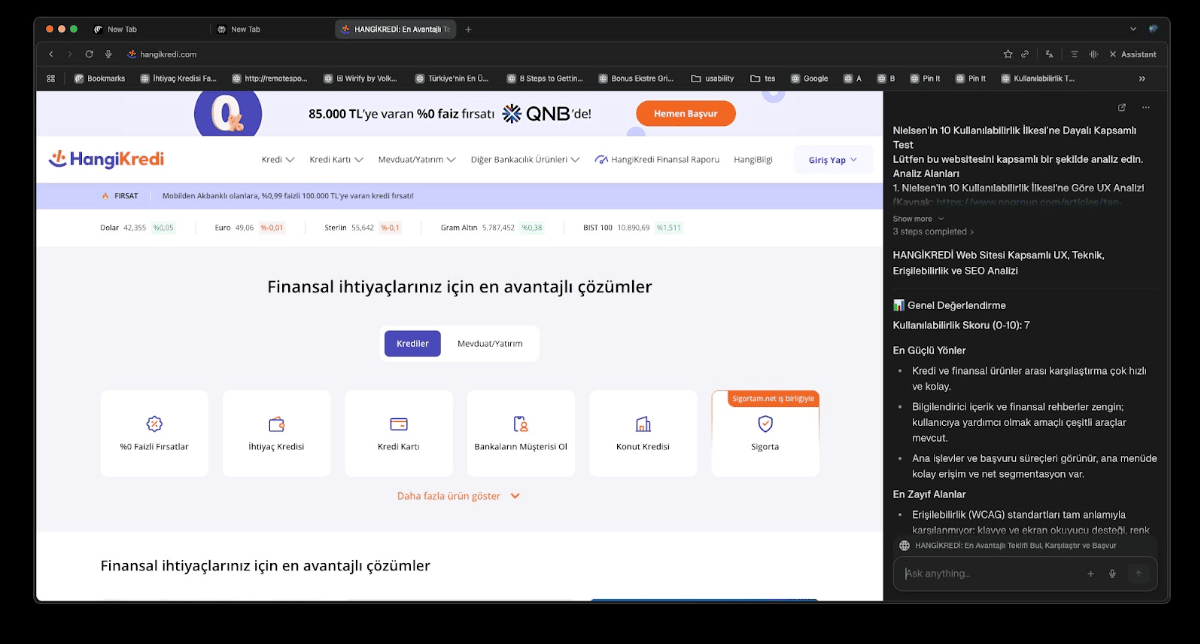The image size is (1200, 644).
Task: Open the tes bookmarks folder
Action: [x=763, y=78]
